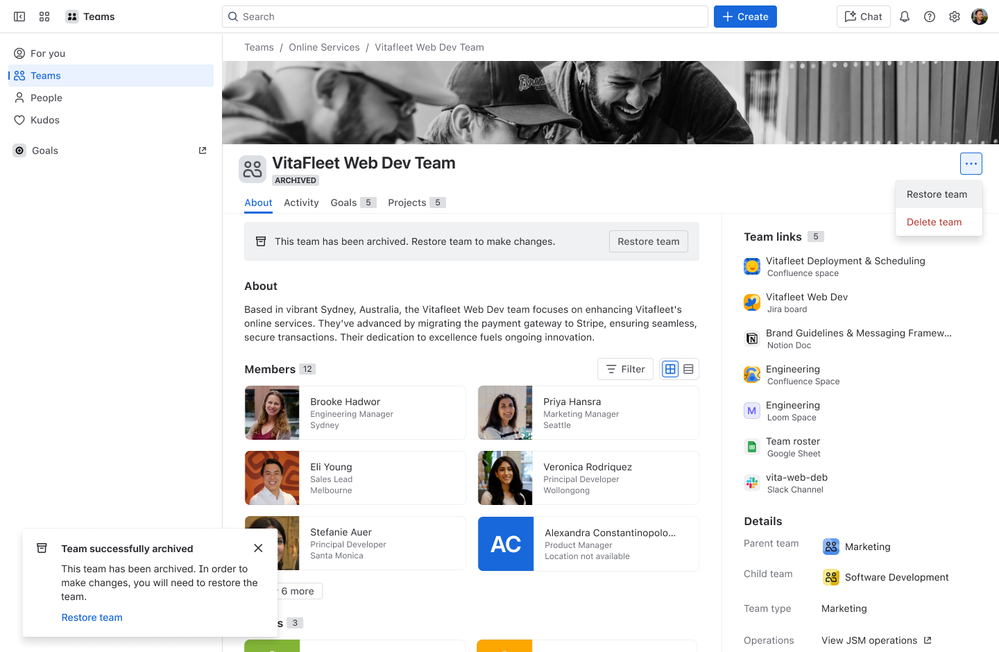Open notifications bell
This screenshot has height=652, width=999.
904,17
